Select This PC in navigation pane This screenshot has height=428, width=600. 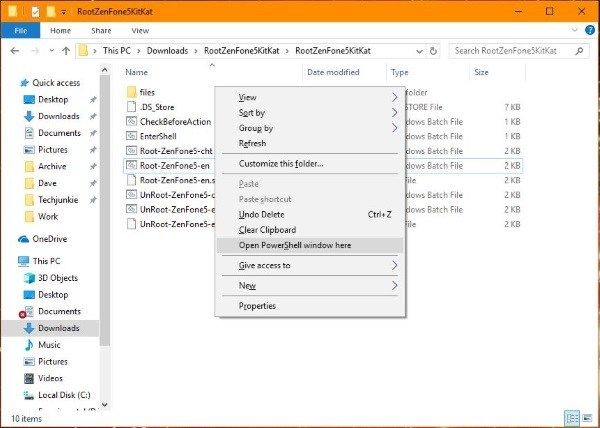(x=46, y=261)
